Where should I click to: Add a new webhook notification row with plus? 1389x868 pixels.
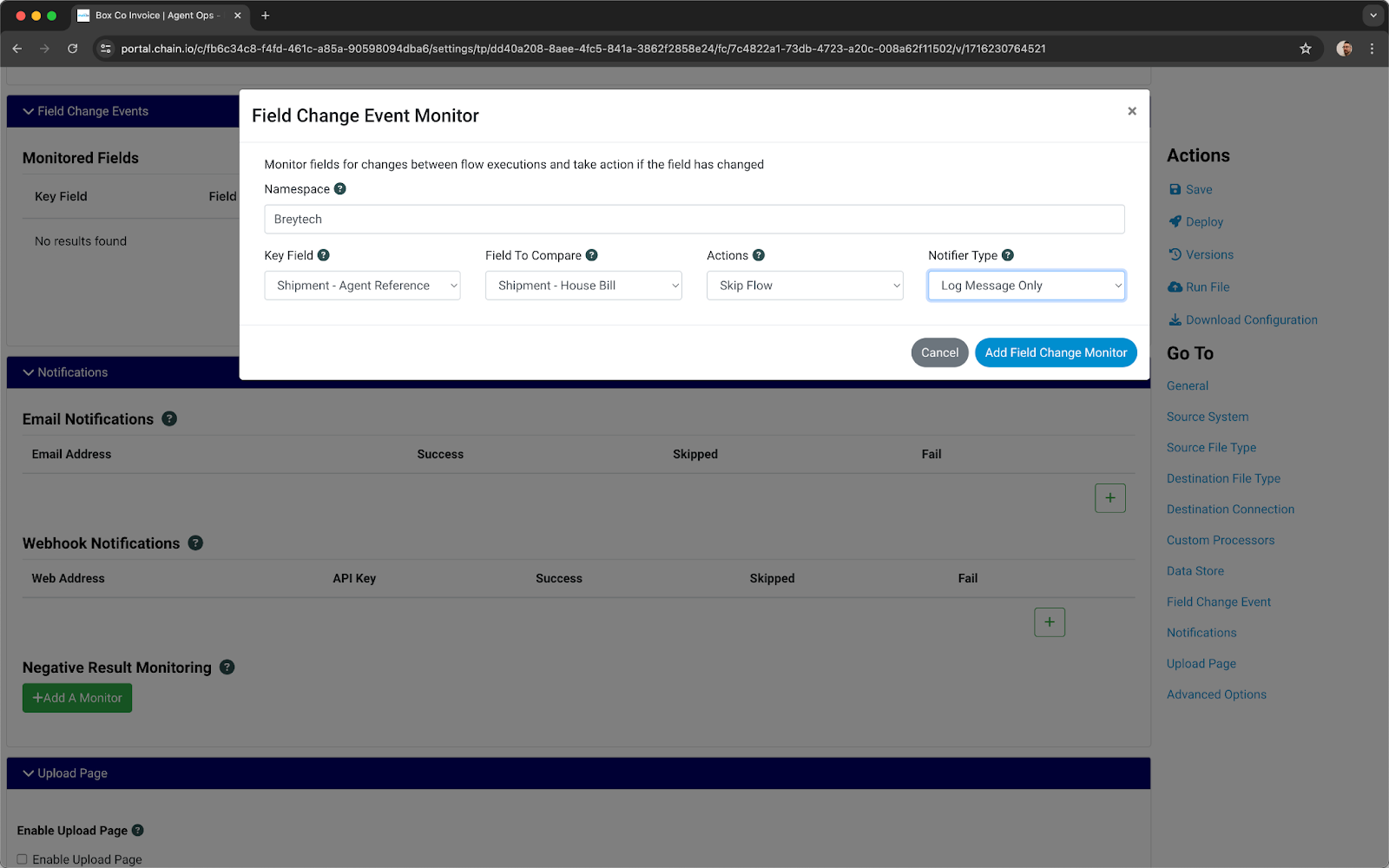[x=1050, y=622]
